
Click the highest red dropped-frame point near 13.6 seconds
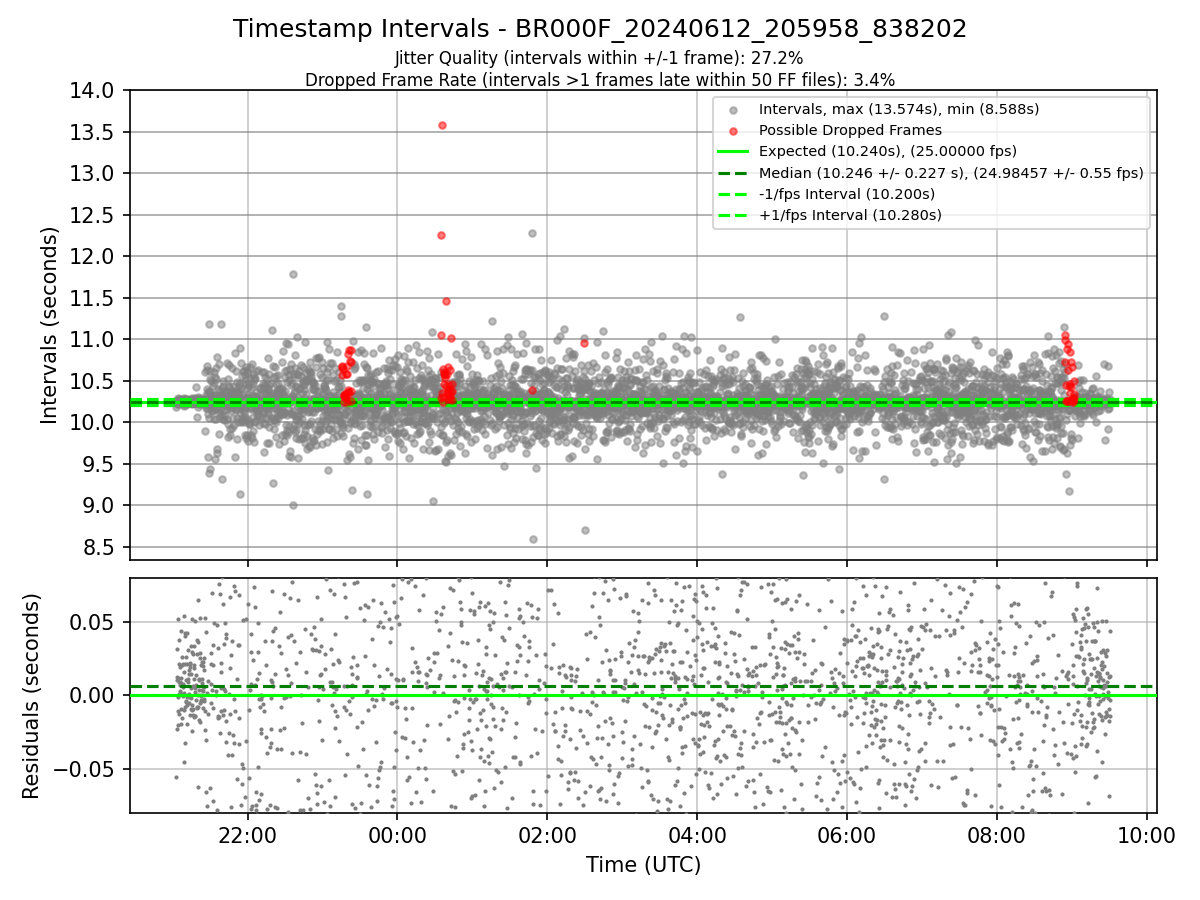click(x=442, y=125)
